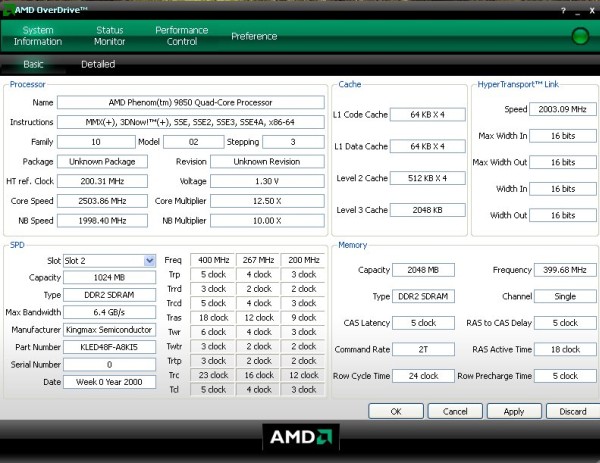
Task: Click the Manufacturer Kingmax Semiconductor value
Action: (109, 329)
